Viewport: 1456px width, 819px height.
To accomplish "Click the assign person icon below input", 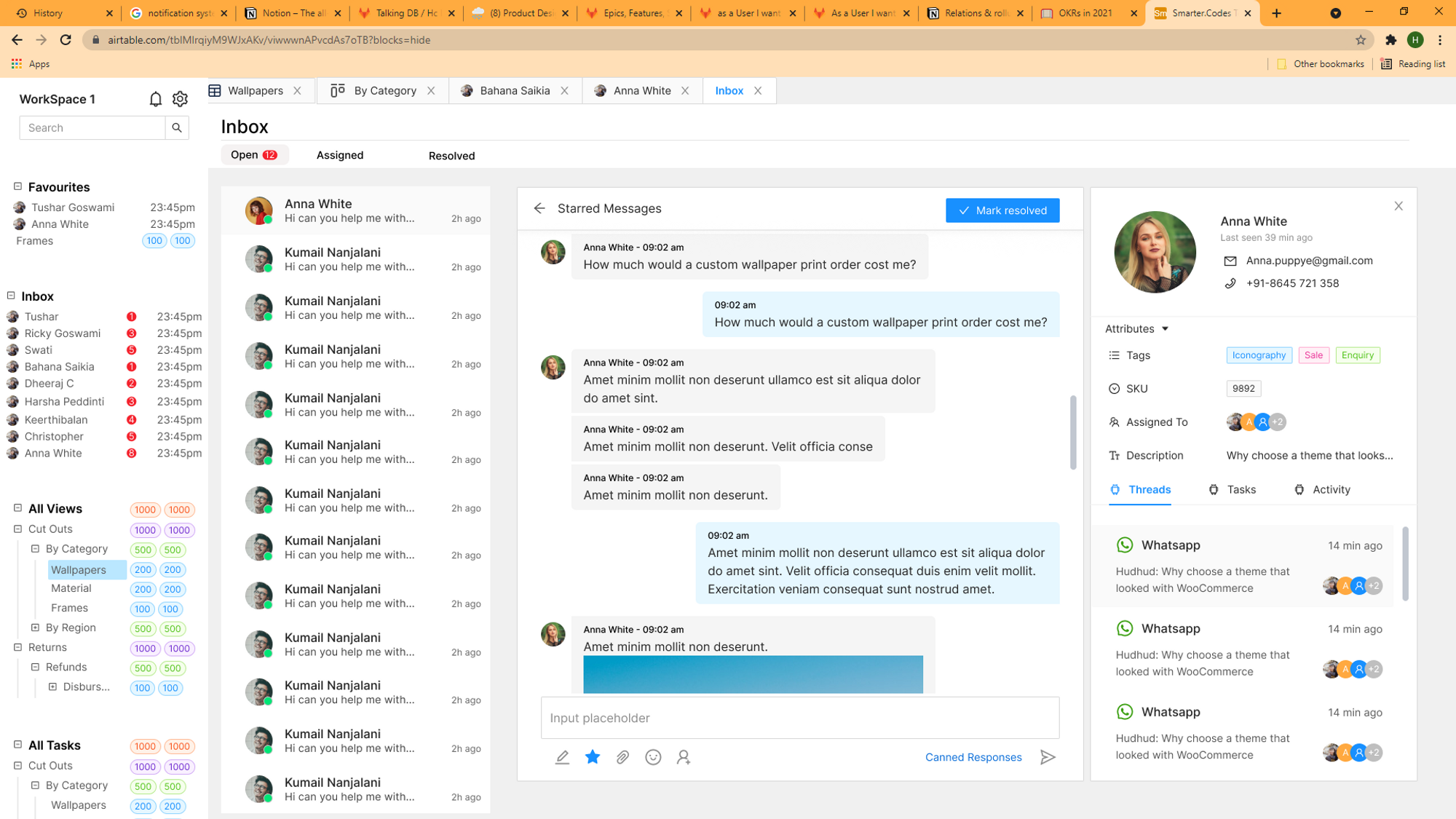I will coord(683,757).
